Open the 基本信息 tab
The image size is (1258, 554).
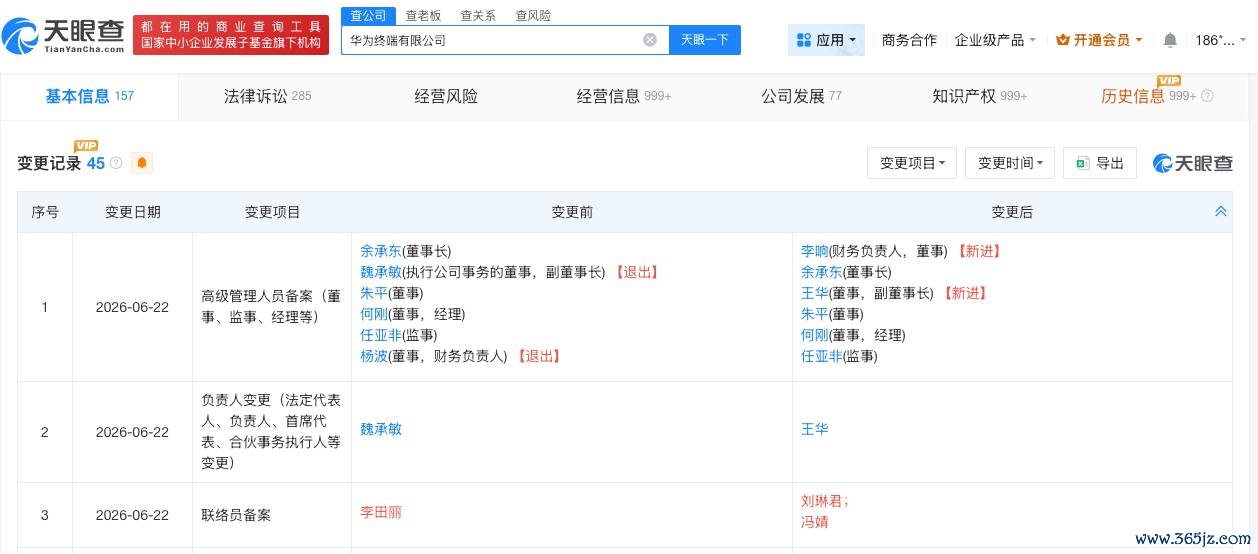(89, 97)
